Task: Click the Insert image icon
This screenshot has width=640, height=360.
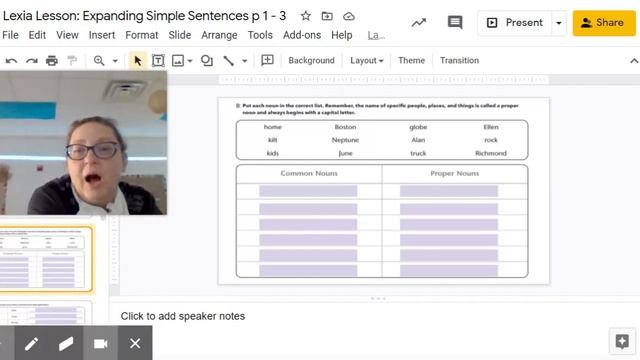Action: pyautogui.click(x=178, y=61)
